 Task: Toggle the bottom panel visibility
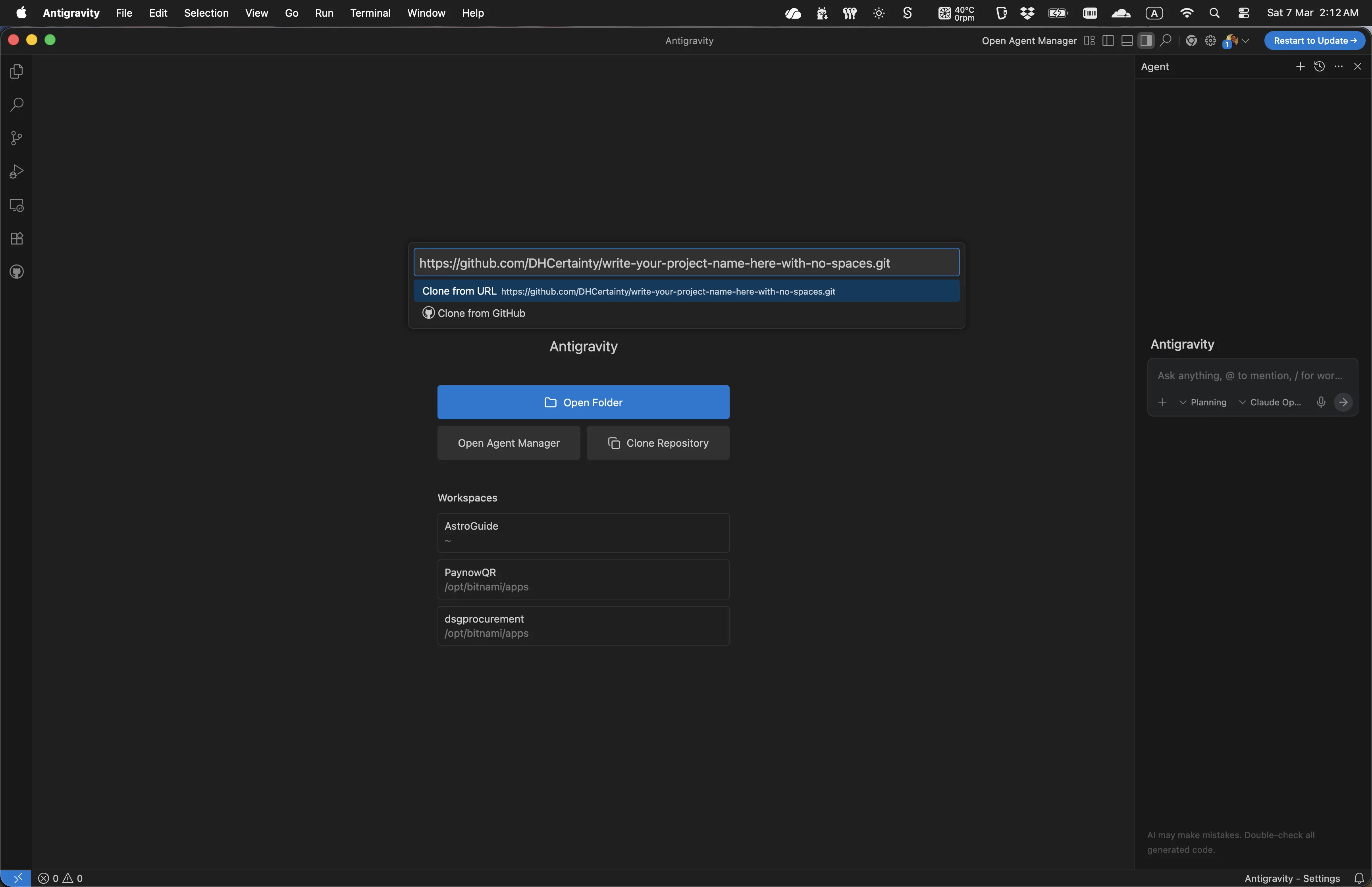pos(1127,40)
